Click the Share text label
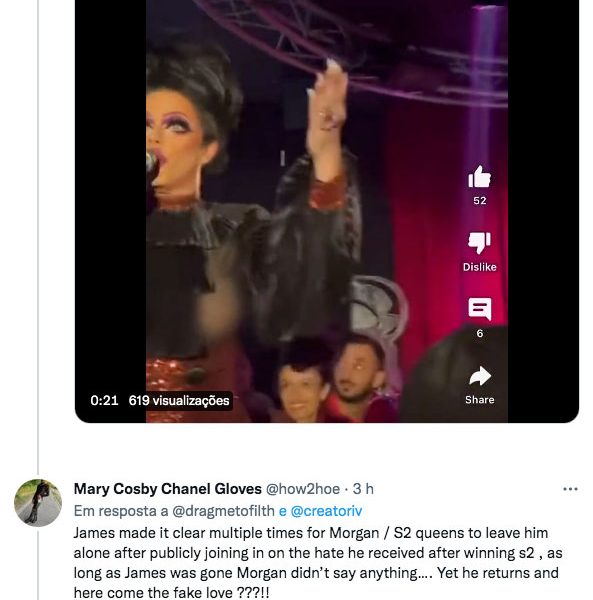The width and height of the screenshot is (593, 600). click(480, 400)
